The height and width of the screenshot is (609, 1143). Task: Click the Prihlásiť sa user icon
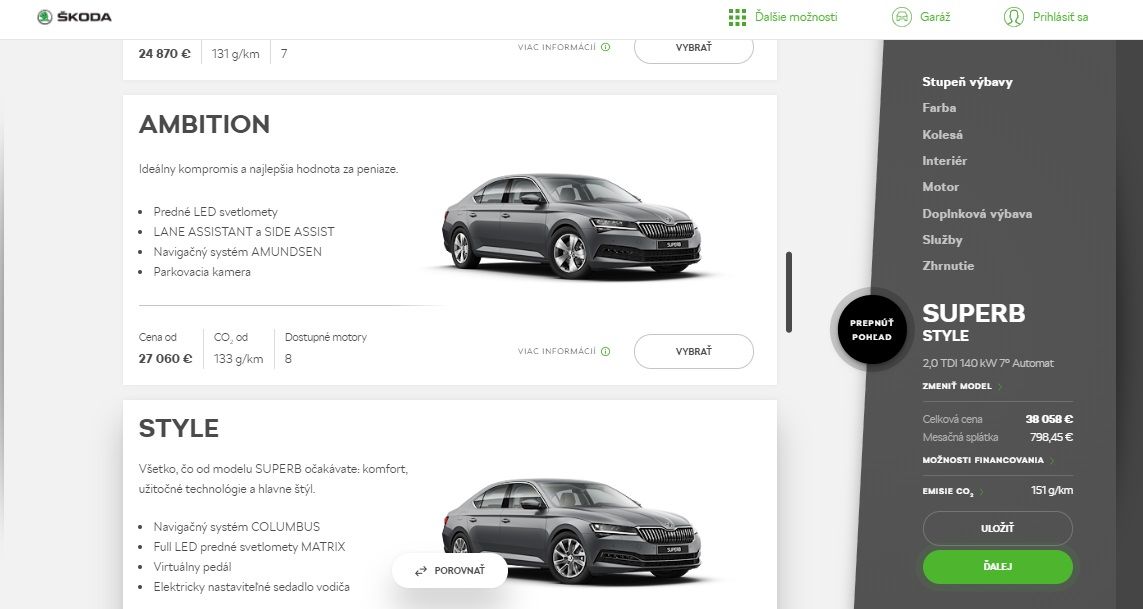[x=1013, y=17]
